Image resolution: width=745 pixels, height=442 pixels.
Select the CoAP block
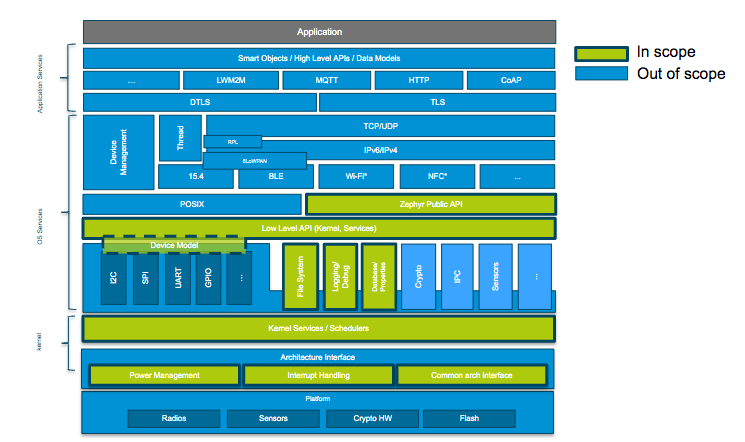pos(511,80)
